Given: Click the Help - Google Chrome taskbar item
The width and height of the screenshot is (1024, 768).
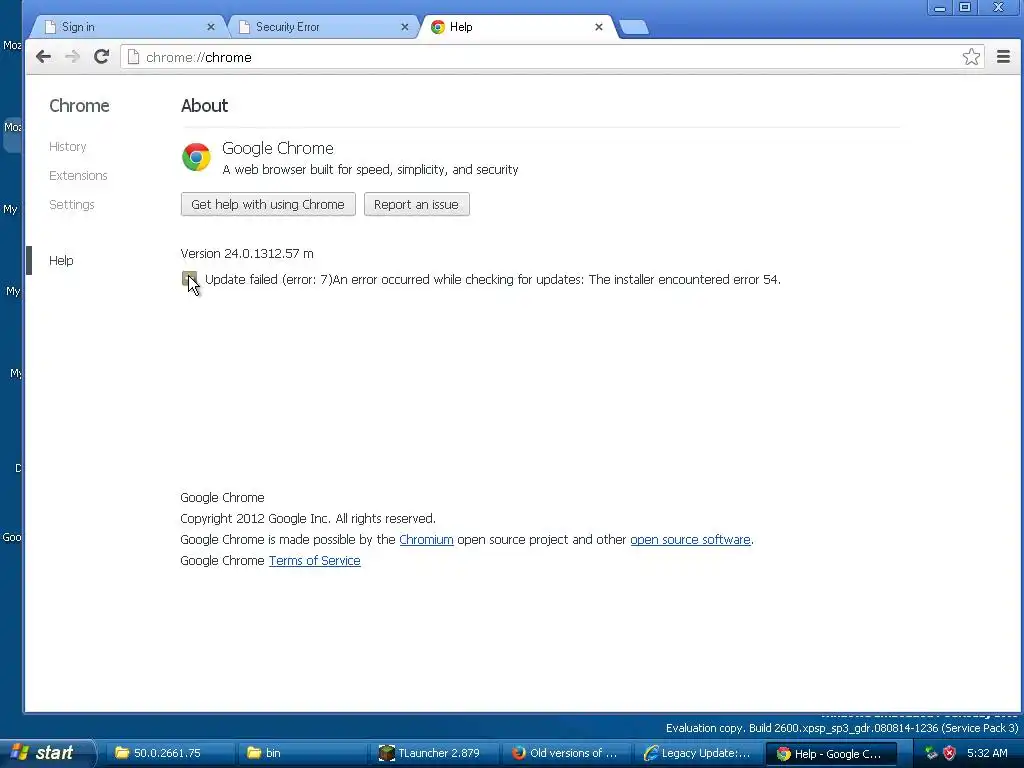Looking at the screenshot, I should pos(829,753).
